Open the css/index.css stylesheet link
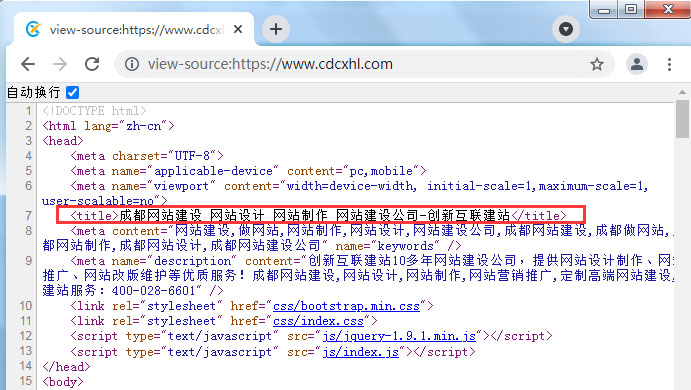Screen dimensions: 691x390 318,321
